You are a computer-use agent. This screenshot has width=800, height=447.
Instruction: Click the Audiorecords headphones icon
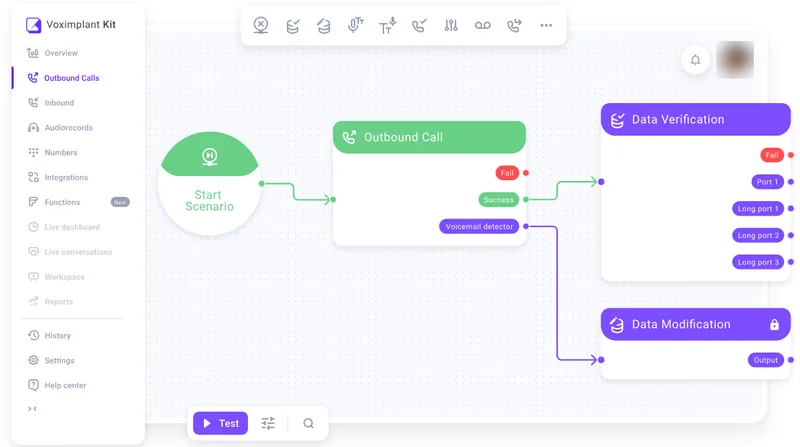(33, 128)
